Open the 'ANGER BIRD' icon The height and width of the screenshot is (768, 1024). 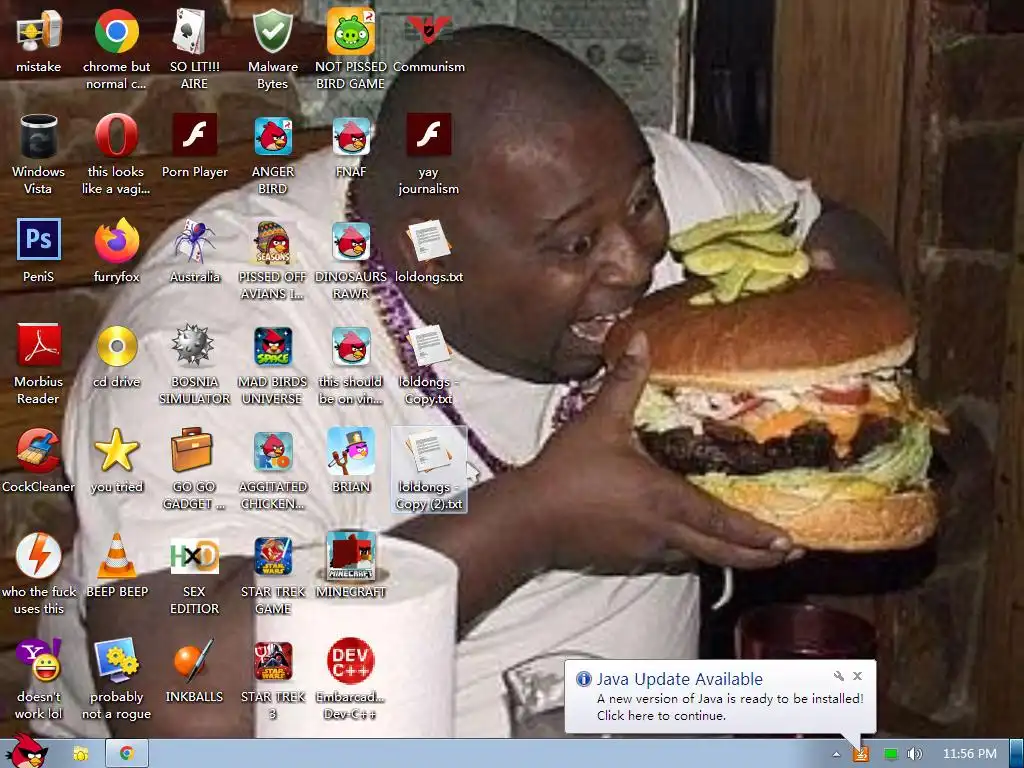click(272, 136)
